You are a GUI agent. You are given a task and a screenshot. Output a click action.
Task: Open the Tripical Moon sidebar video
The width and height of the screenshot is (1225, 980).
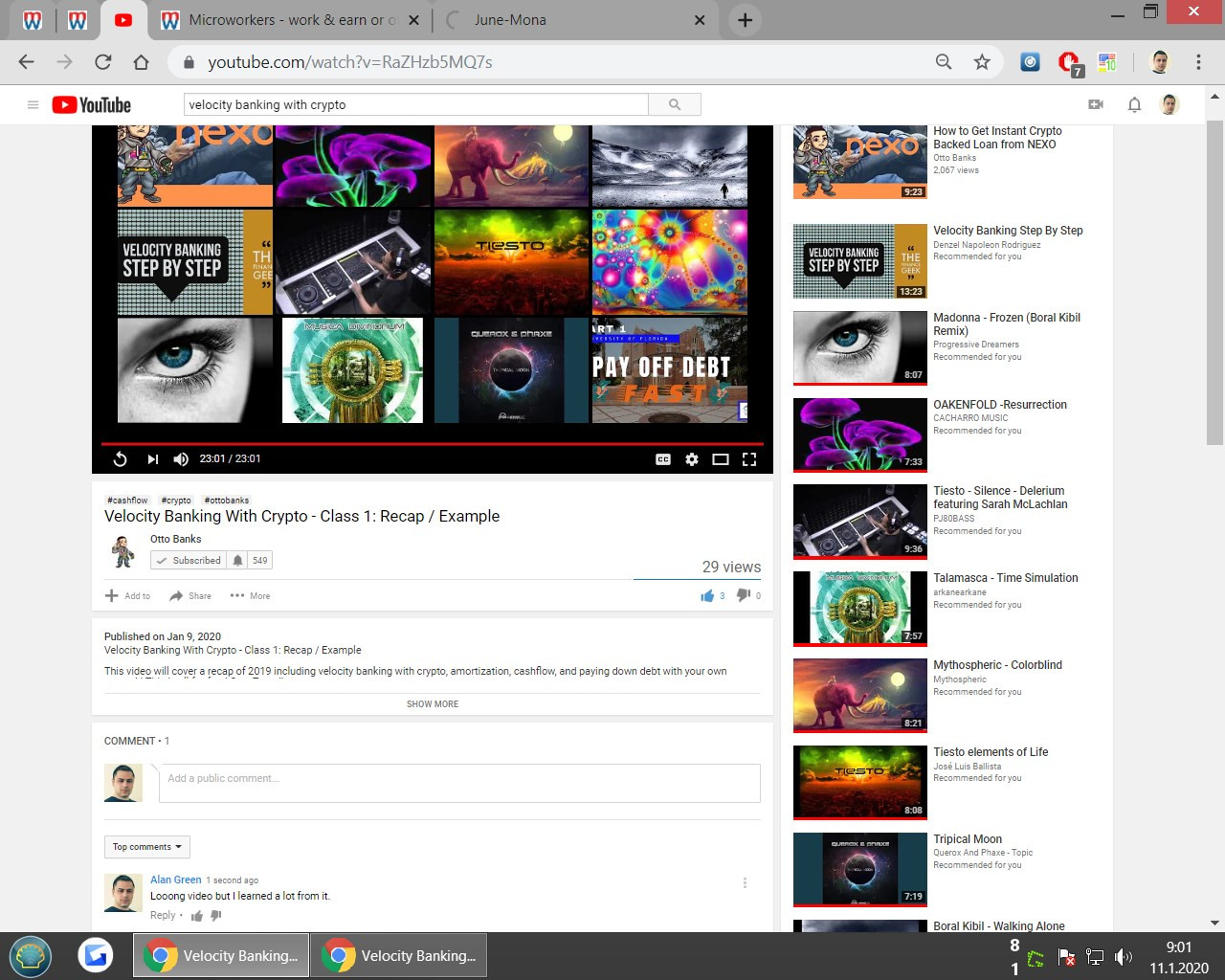point(968,839)
